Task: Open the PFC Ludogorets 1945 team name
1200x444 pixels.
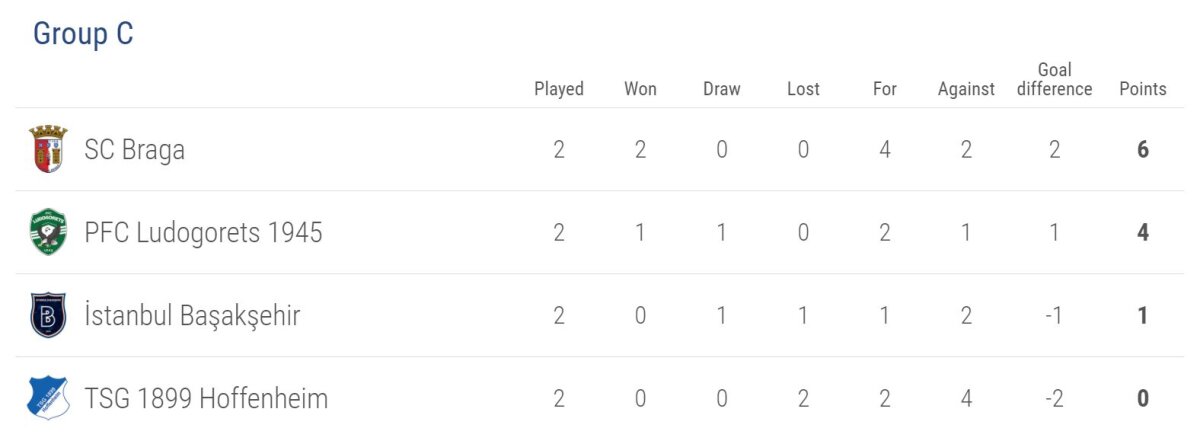Action: point(203,233)
